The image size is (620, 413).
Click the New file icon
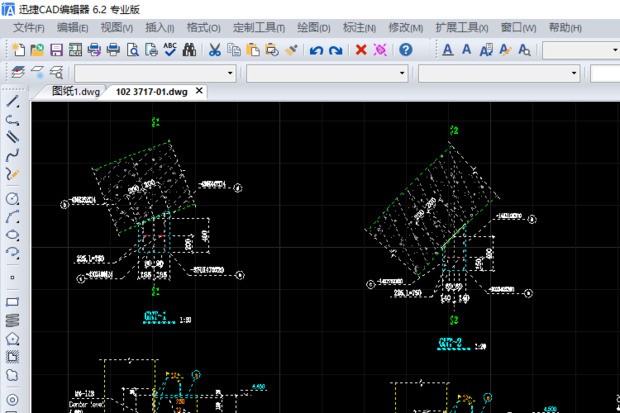(x=19, y=49)
